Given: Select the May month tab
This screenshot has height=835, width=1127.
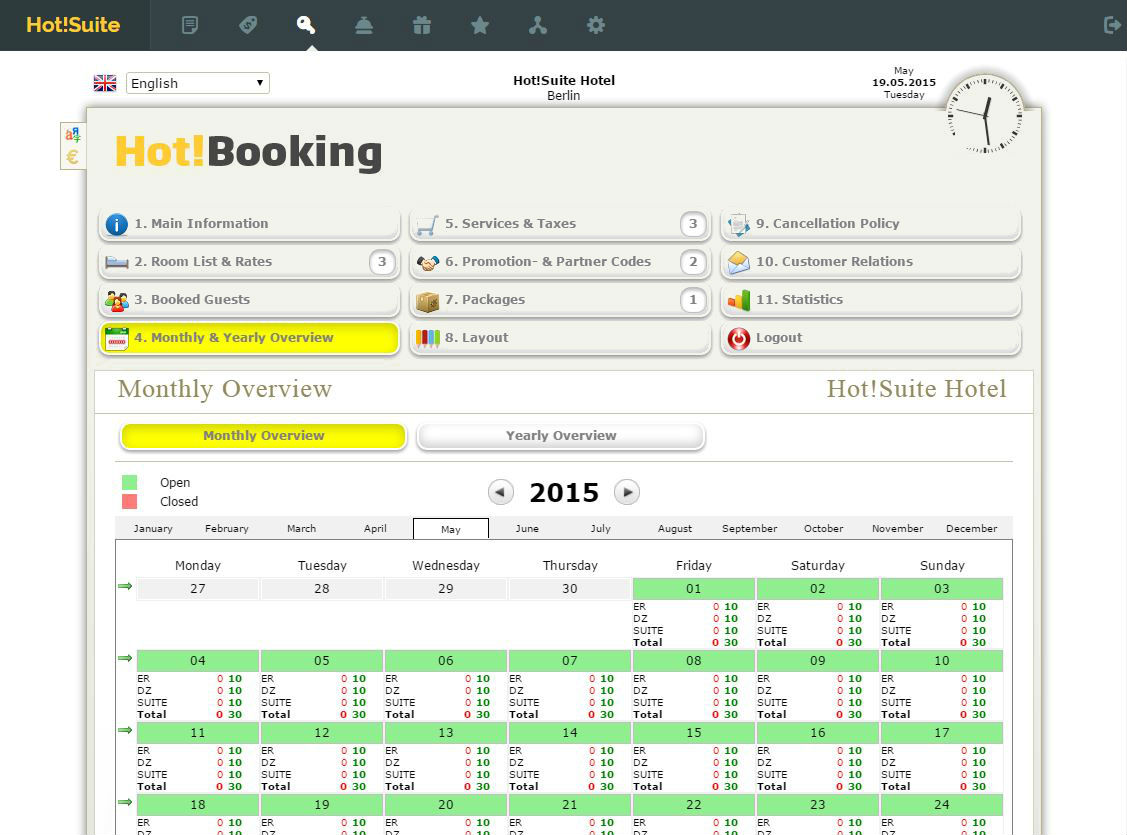Looking at the screenshot, I should tap(451, 529).
